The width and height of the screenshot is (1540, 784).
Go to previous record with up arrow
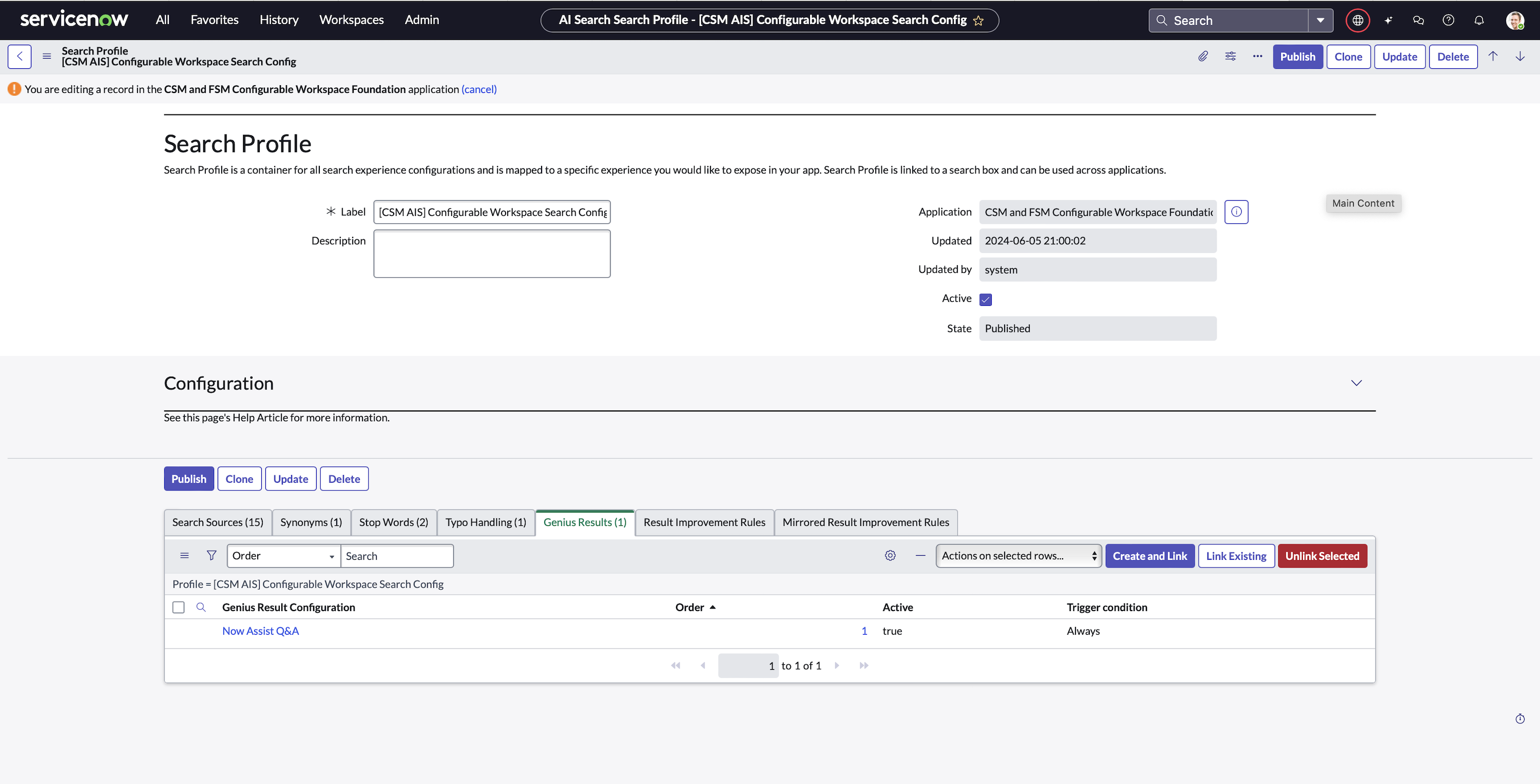click(x=1493, y=56)
